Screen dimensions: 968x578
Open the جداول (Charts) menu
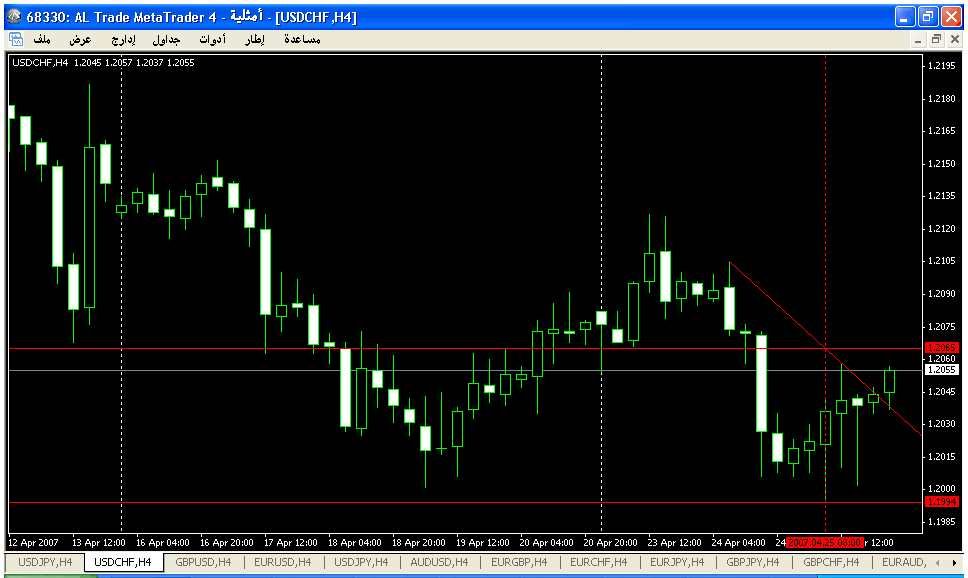[166, 40]
